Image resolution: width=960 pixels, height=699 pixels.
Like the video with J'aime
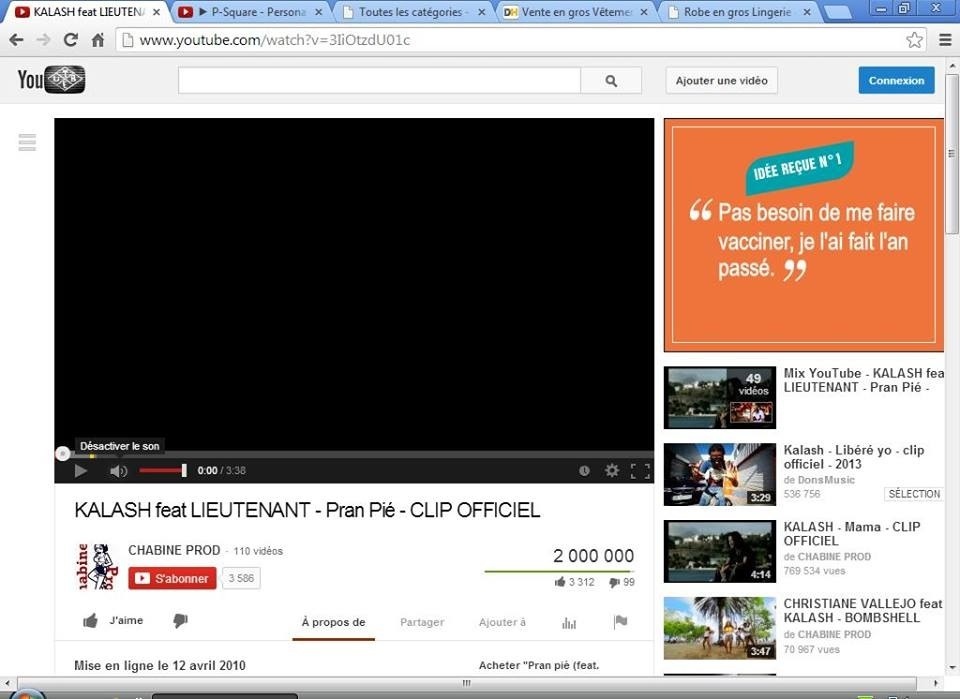(x=113, y=621)
